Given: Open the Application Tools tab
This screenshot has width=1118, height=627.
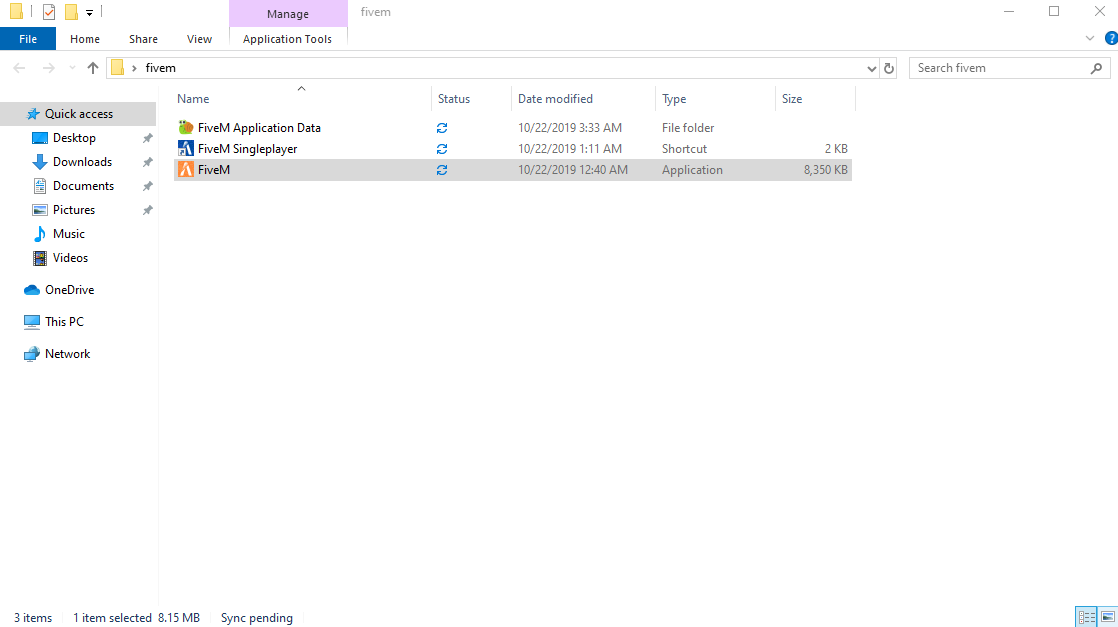Looking at the screenshot, I should coord(287,39).
